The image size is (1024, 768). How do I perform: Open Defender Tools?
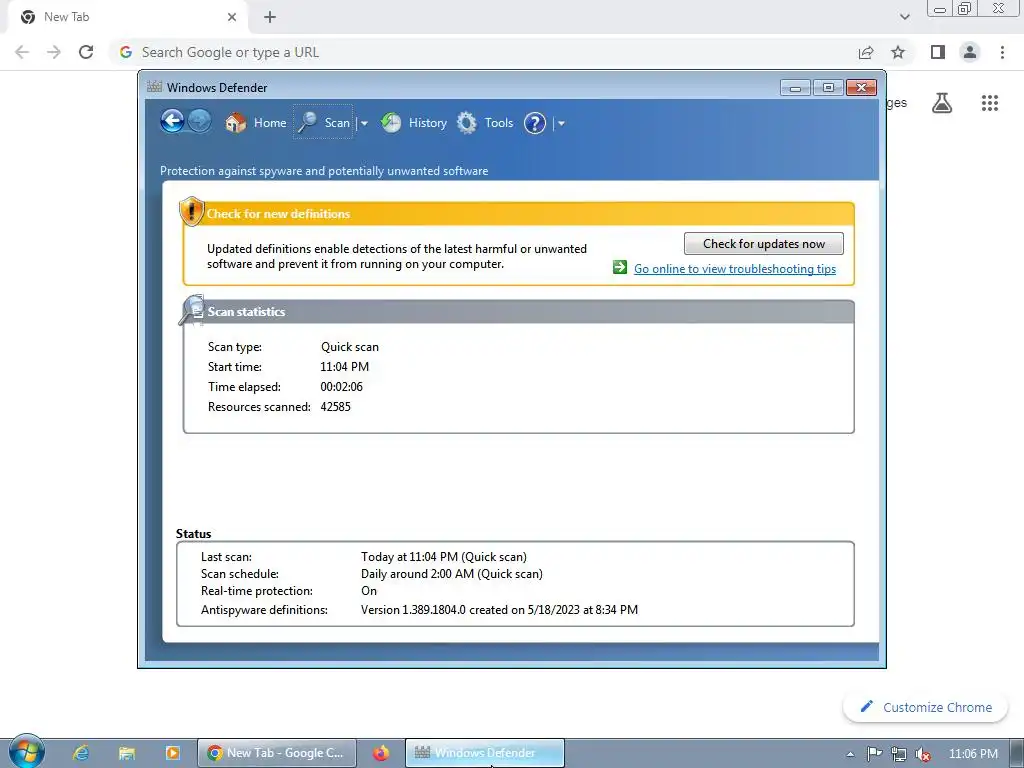[485, 122]
